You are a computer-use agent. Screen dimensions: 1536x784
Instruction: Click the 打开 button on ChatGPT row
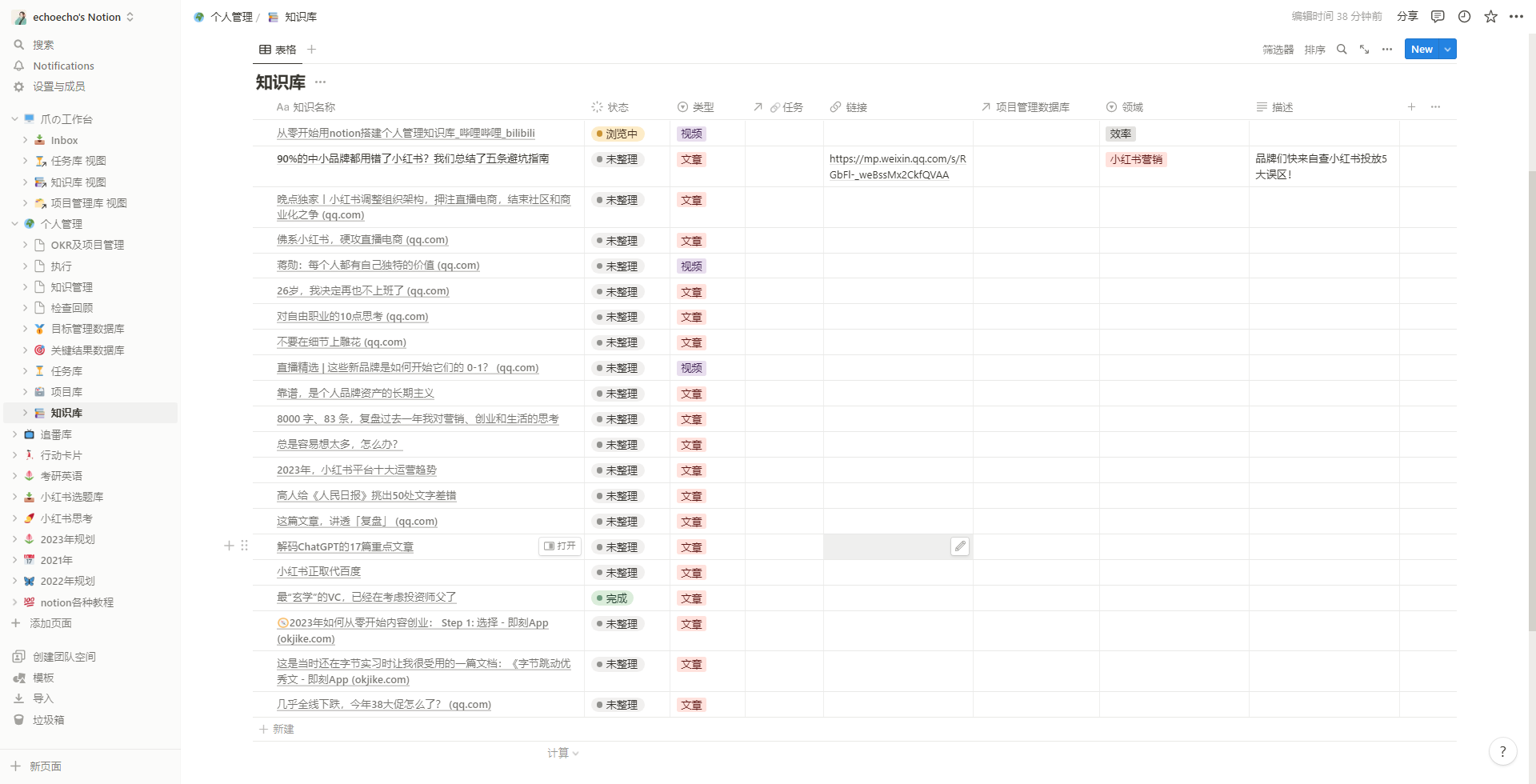(x=560, y=546)
